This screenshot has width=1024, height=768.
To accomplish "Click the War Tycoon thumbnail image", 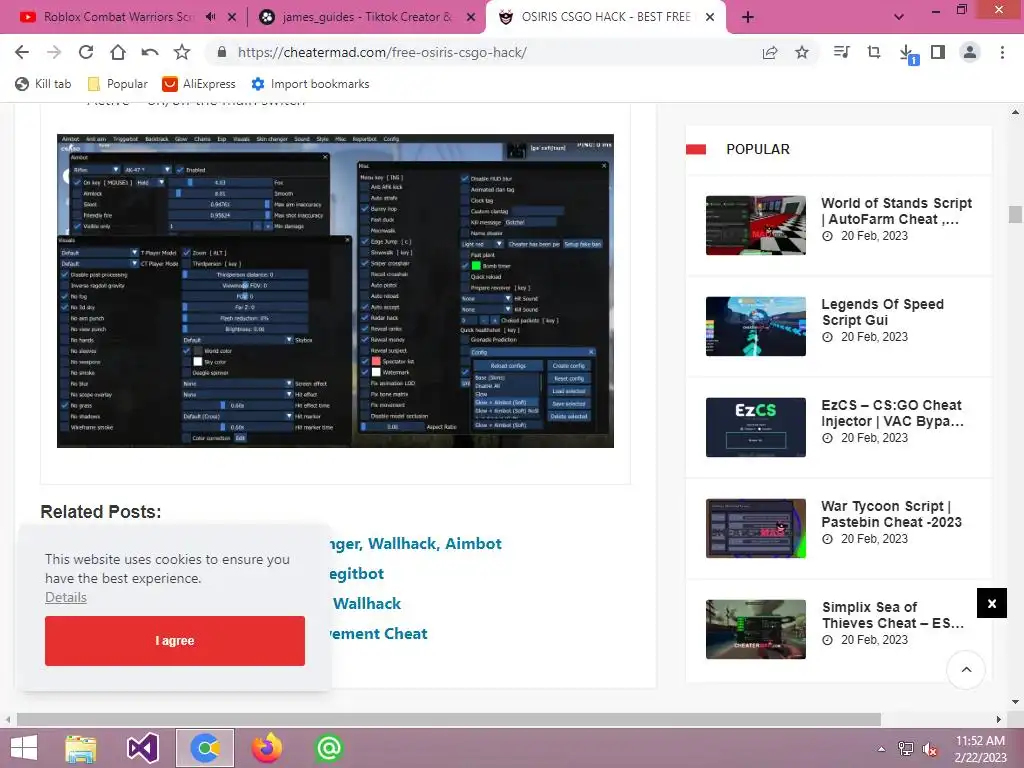I will [x=756, y=528].
